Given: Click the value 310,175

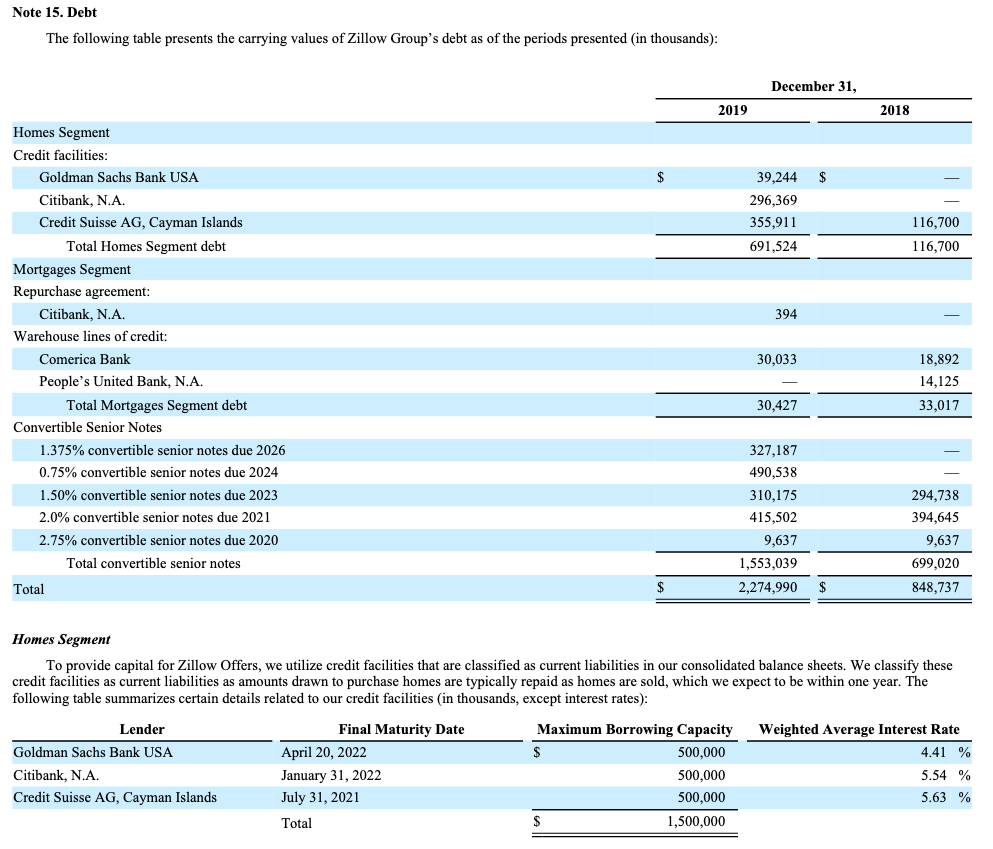Looking at the screenshot, I should tap(773, 495).
